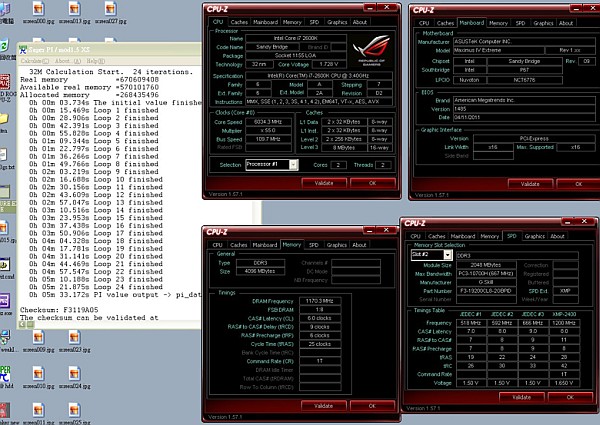
Task: Select the screen025.jpg desktop icon
Action: point(75,413)
